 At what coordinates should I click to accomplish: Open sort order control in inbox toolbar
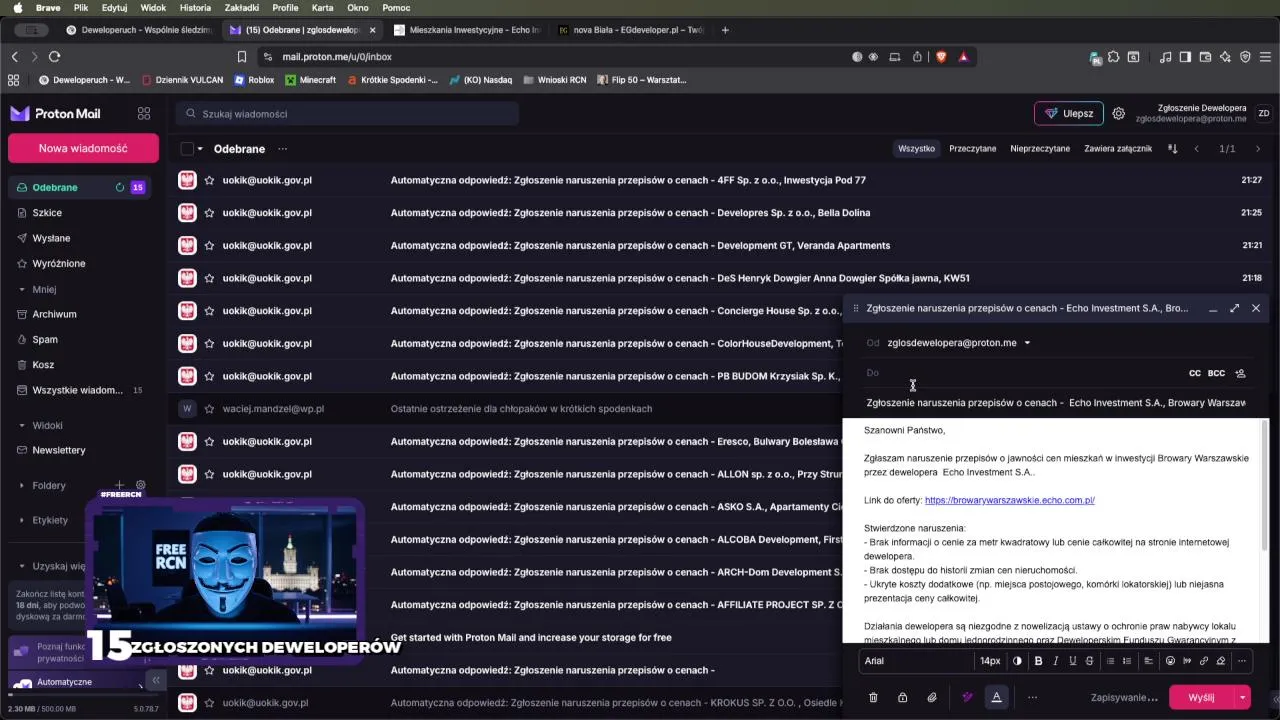click(1173, 149)
